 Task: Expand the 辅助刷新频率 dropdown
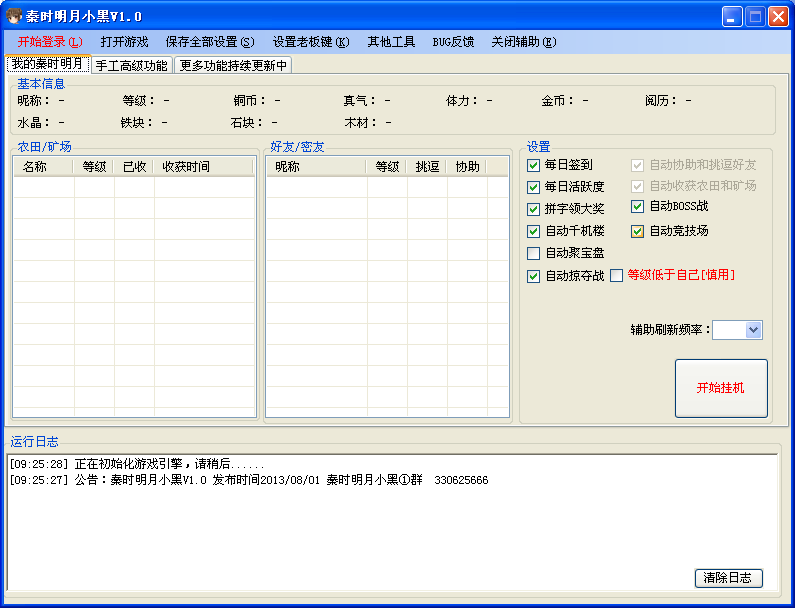753,330
